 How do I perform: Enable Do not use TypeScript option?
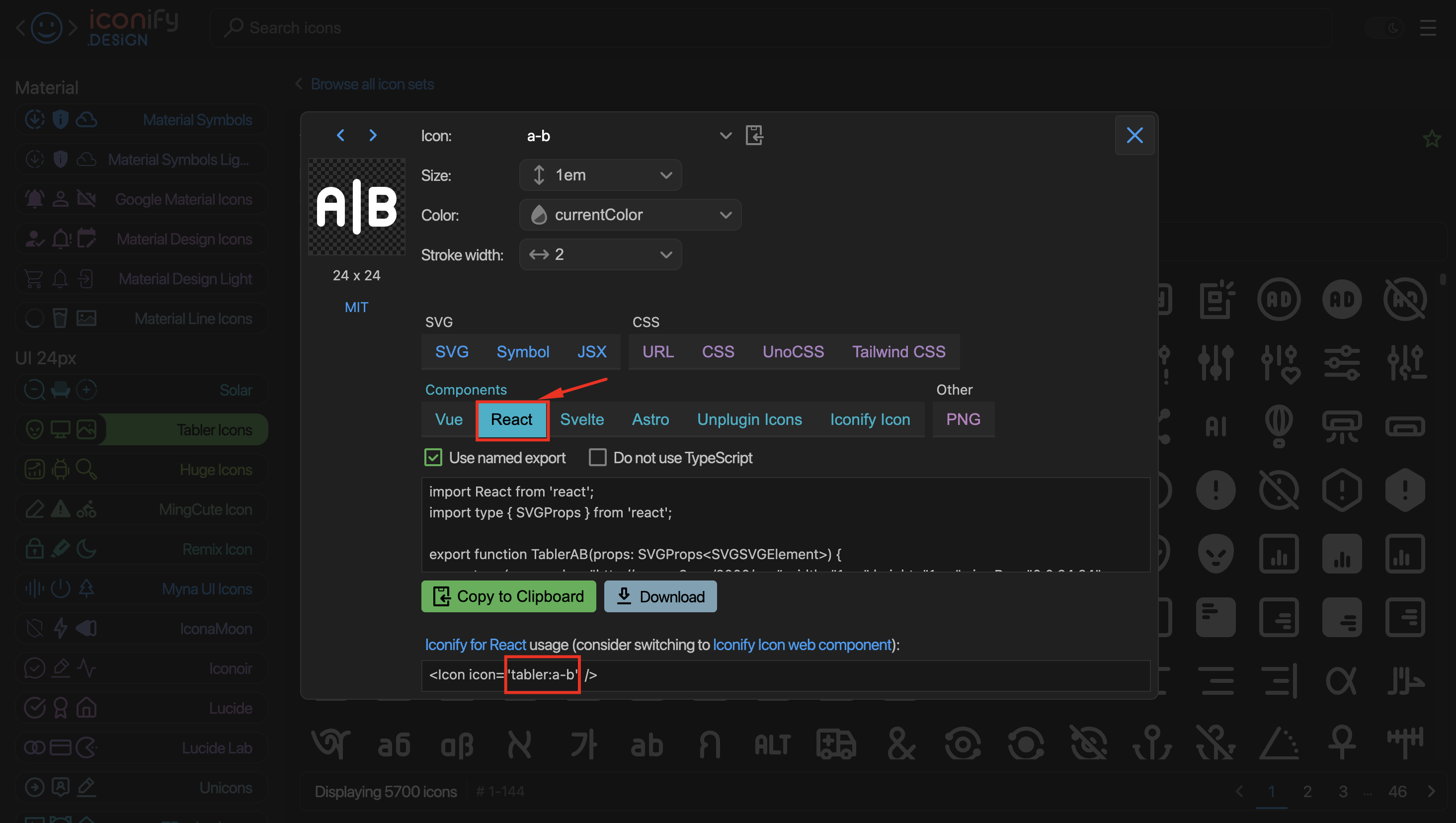pos(597,457)
